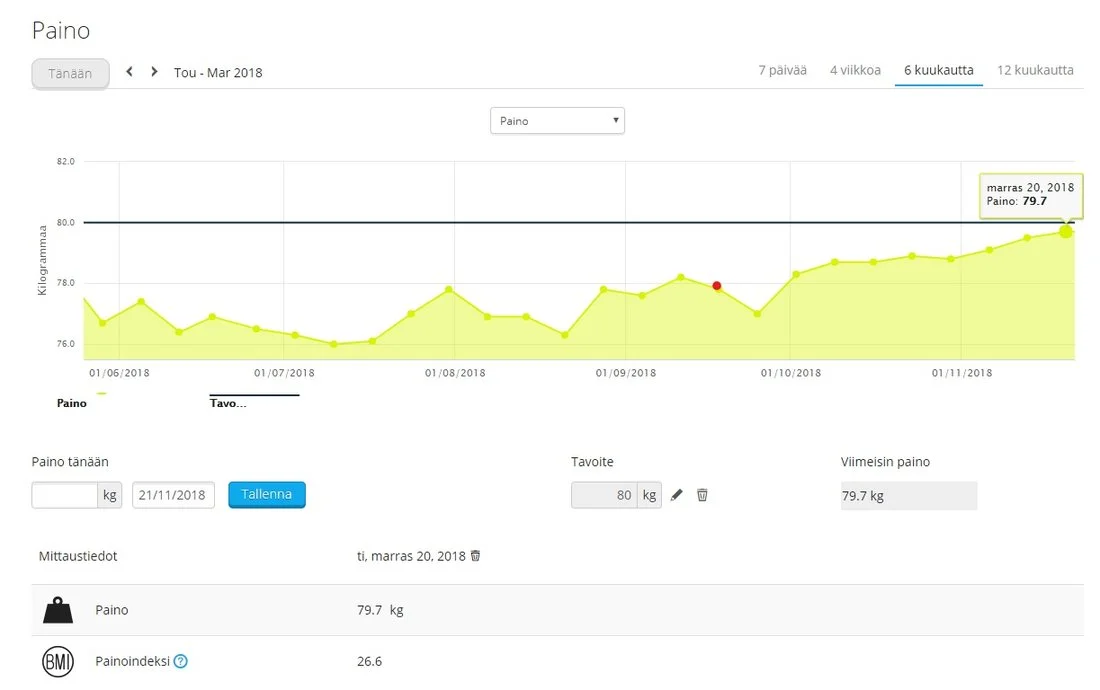Viewport: 1100px width, 690px height.
Task: Click the weight scale icon
Action: point(58,610)
